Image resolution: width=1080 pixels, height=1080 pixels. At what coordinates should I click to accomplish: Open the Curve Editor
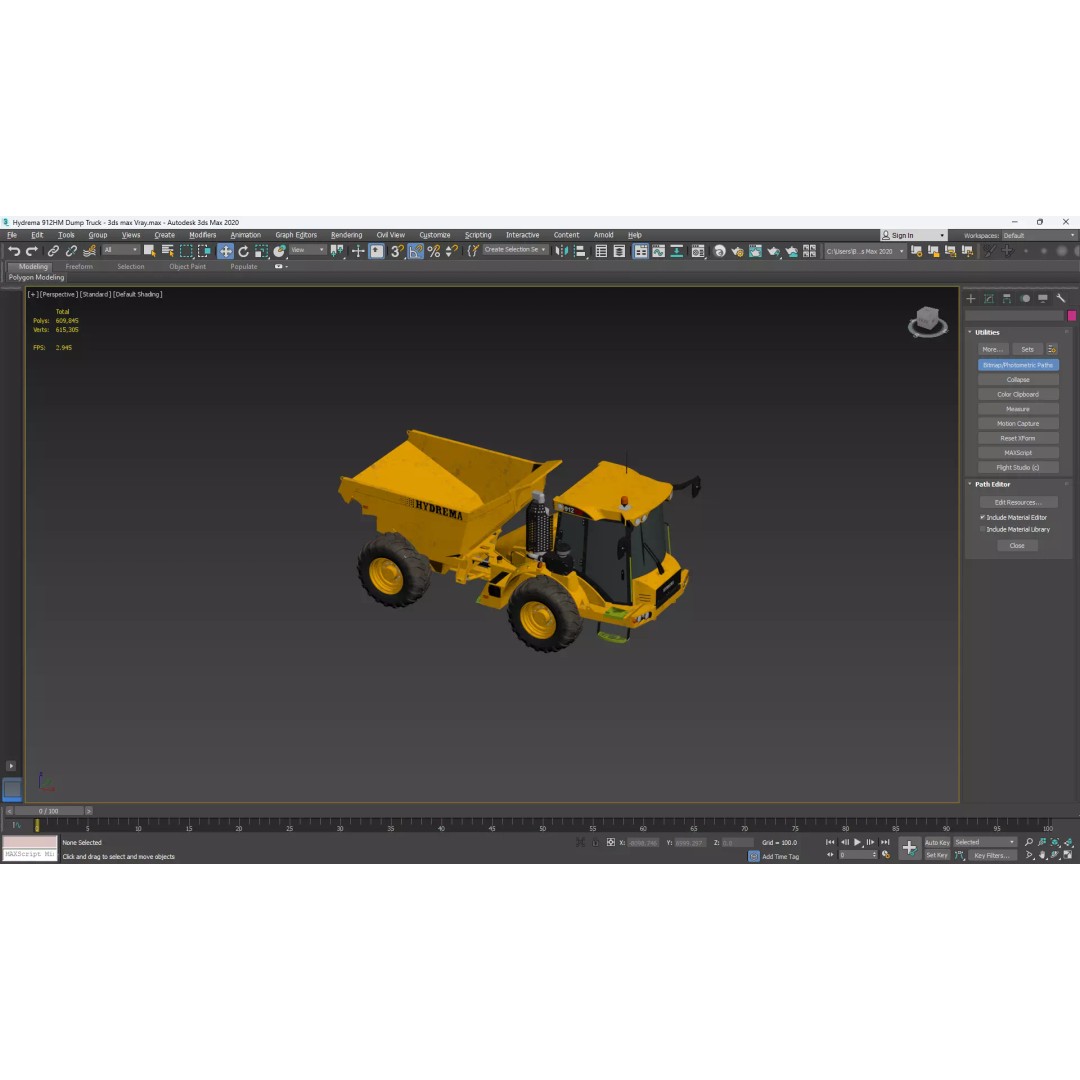pos(658,251)
